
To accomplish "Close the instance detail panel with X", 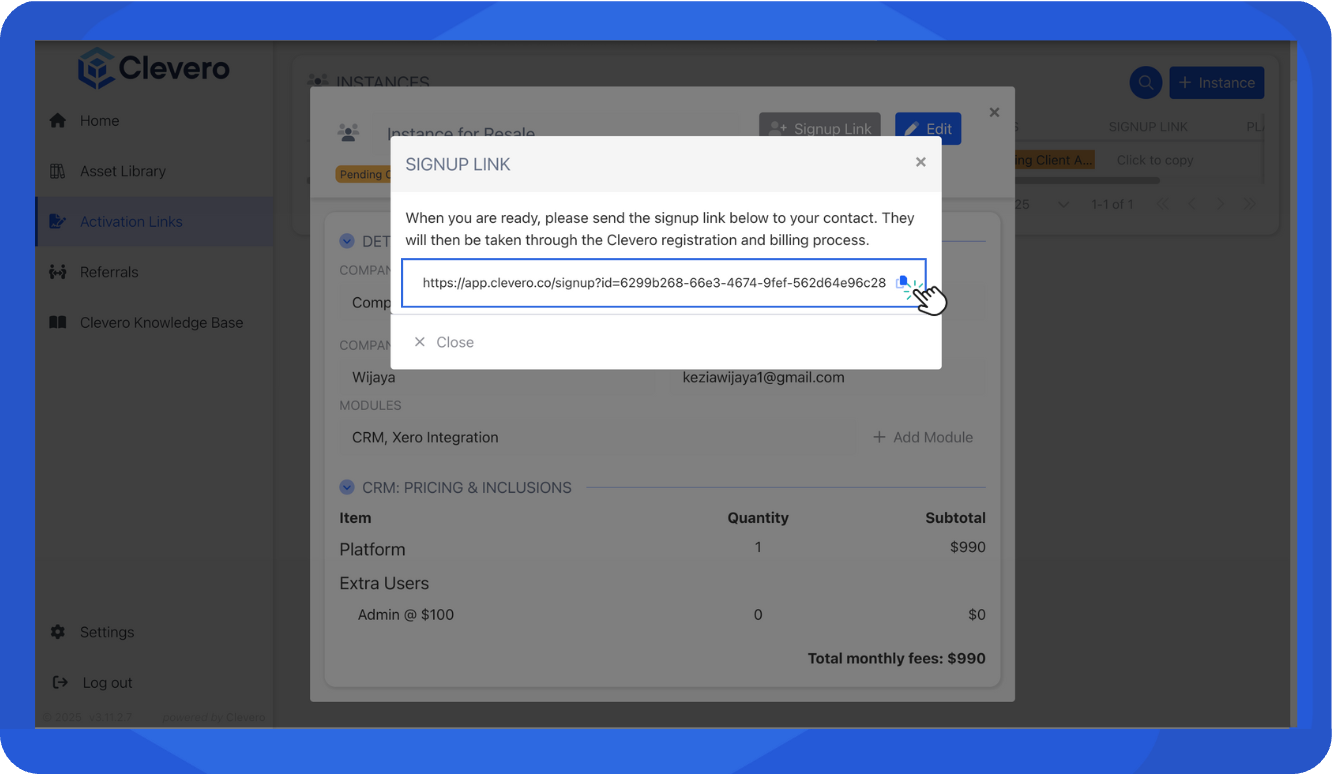I will pos(994,113).
